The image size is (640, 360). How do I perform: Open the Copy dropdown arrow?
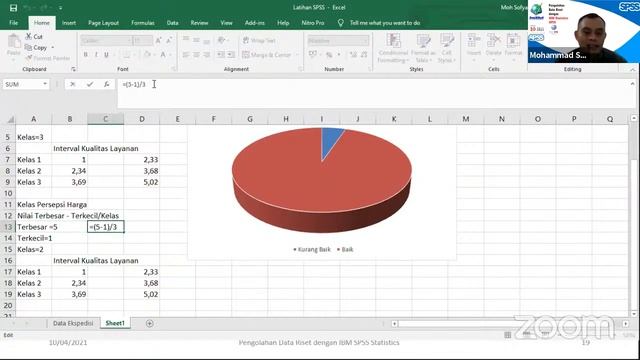click(53, 48)
